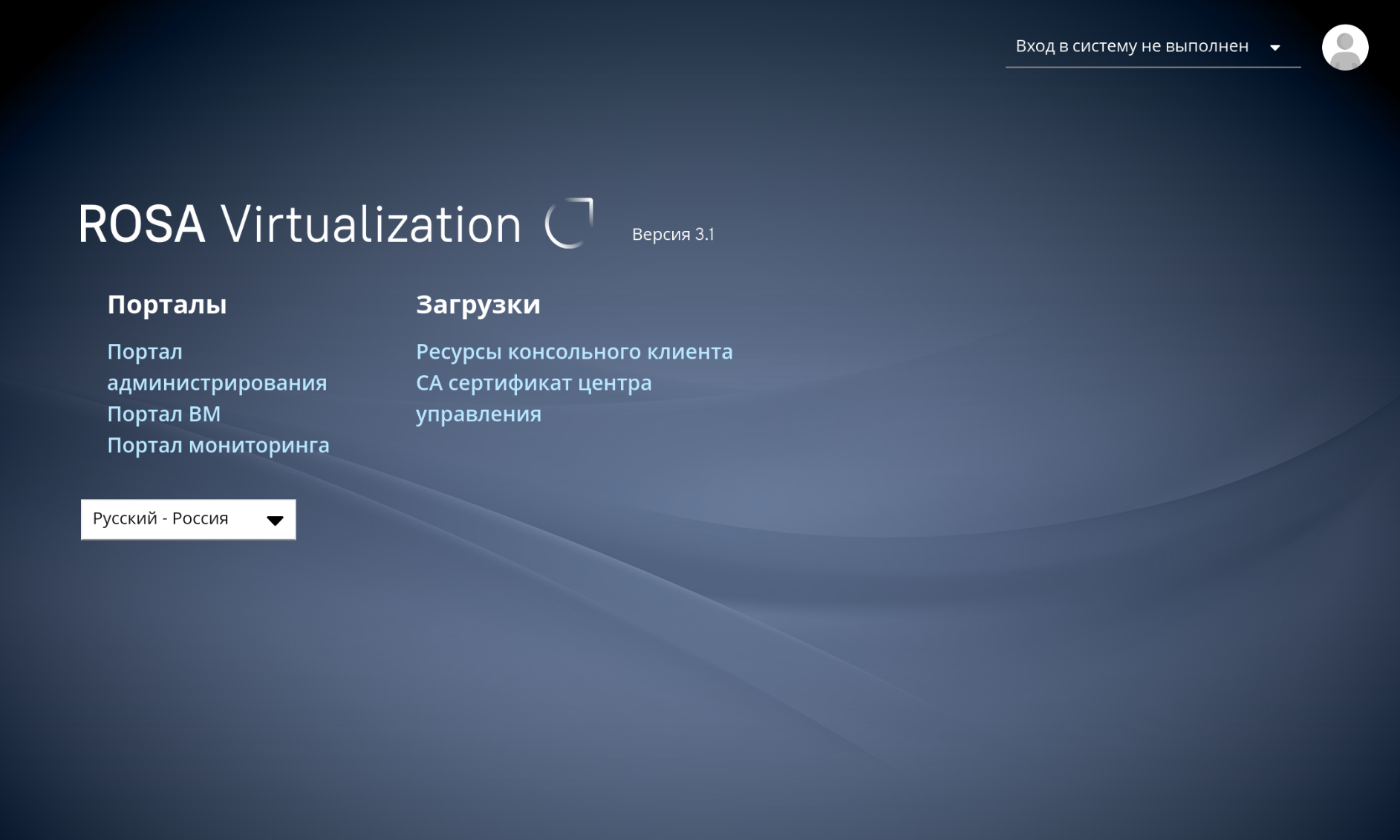Click the ROSA logo emblem

click(x=570, y=223)
